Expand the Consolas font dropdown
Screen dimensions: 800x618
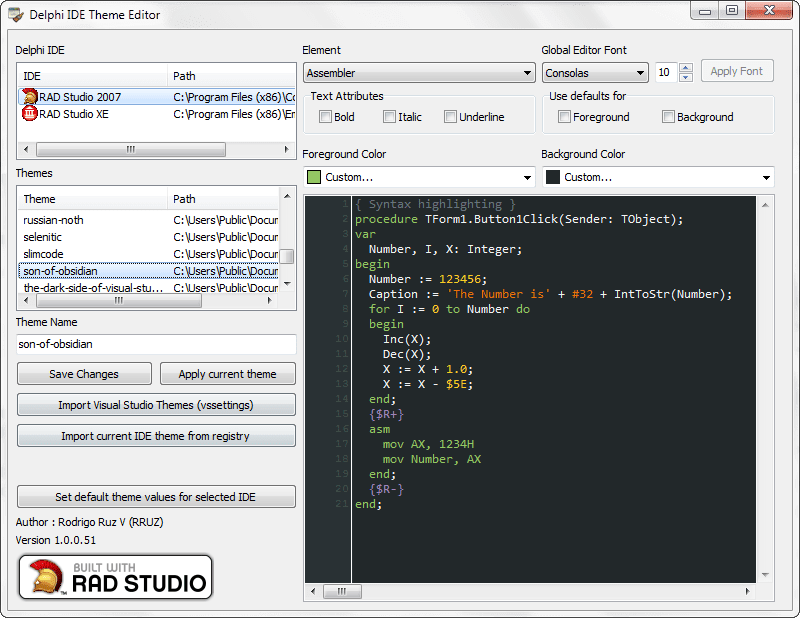tap(595, 73)
